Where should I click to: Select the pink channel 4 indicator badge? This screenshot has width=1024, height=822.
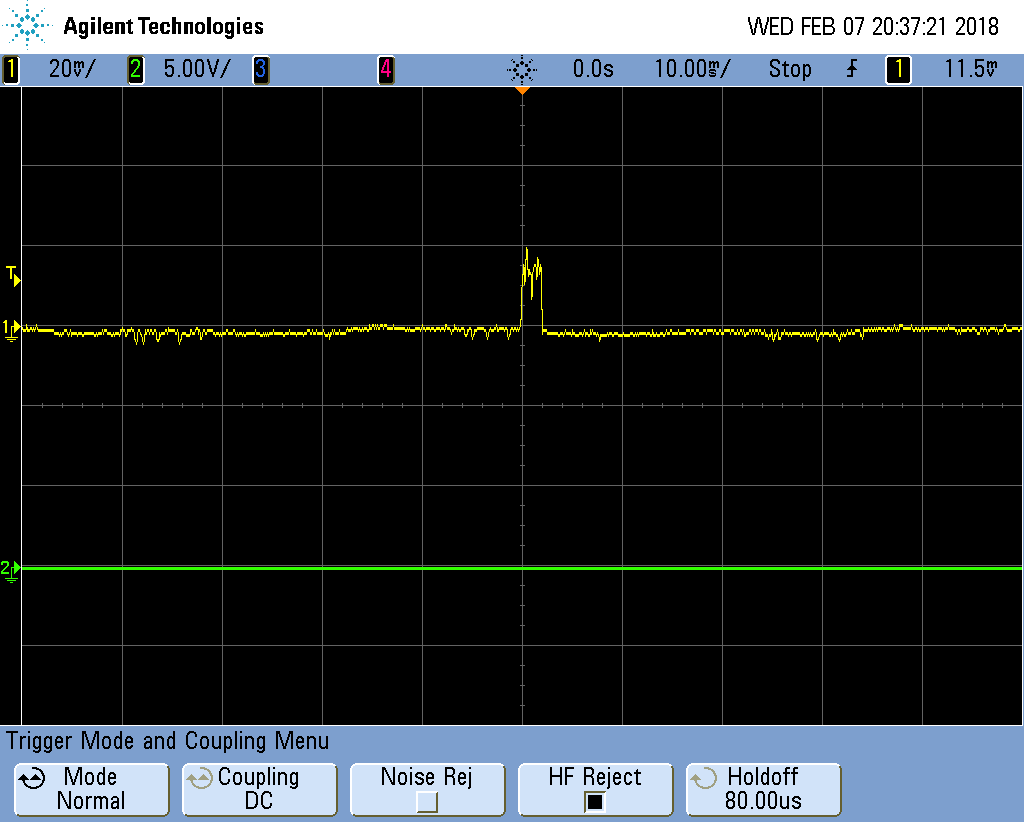[386, 69]
